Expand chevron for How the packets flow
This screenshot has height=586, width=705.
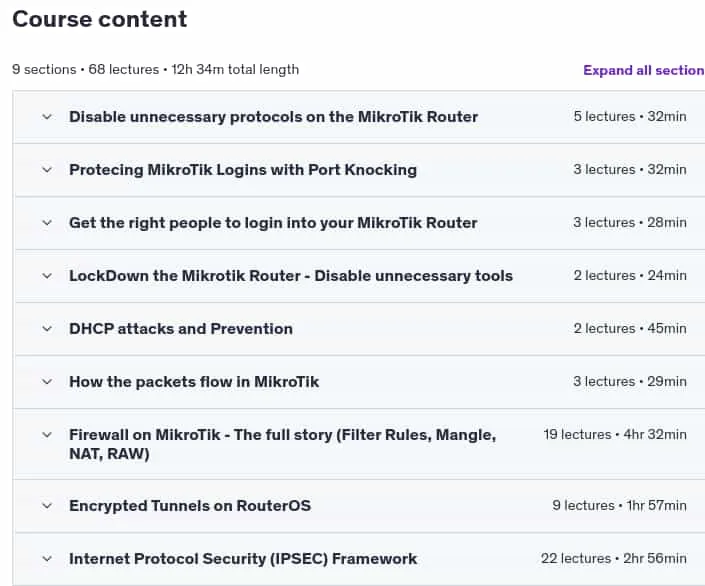coord(47,382)
